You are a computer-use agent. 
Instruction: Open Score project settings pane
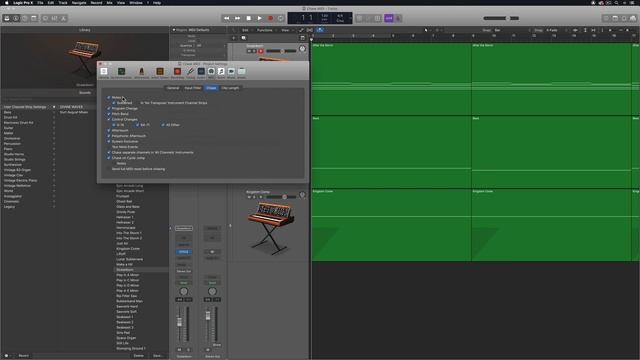click(x=221, y=73)
